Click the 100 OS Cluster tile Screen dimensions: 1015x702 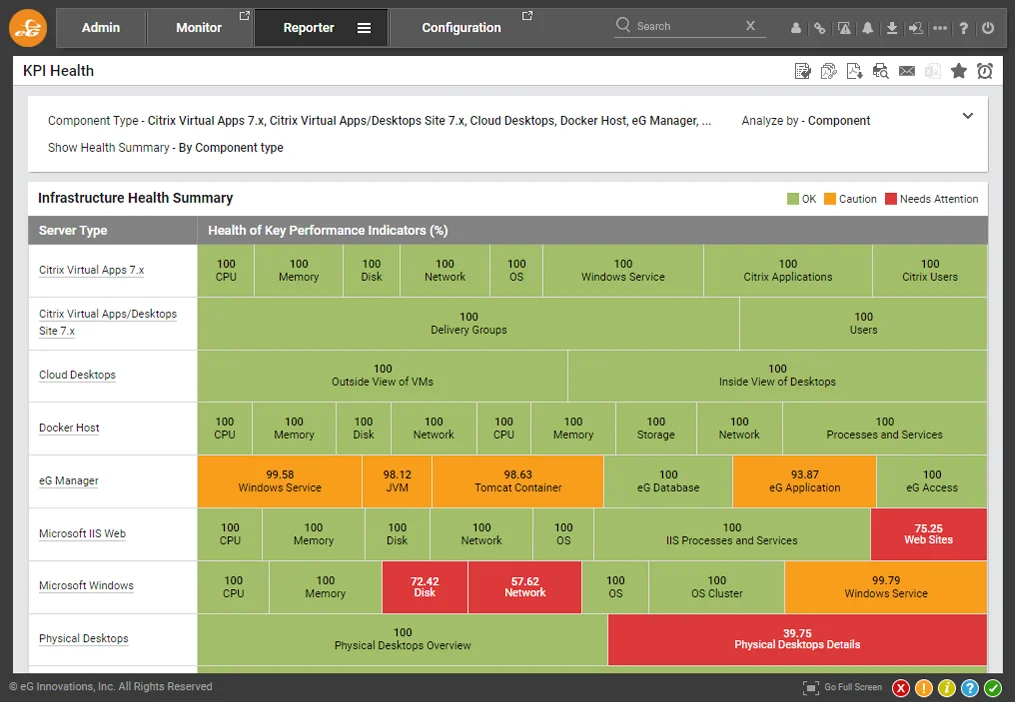717,587
